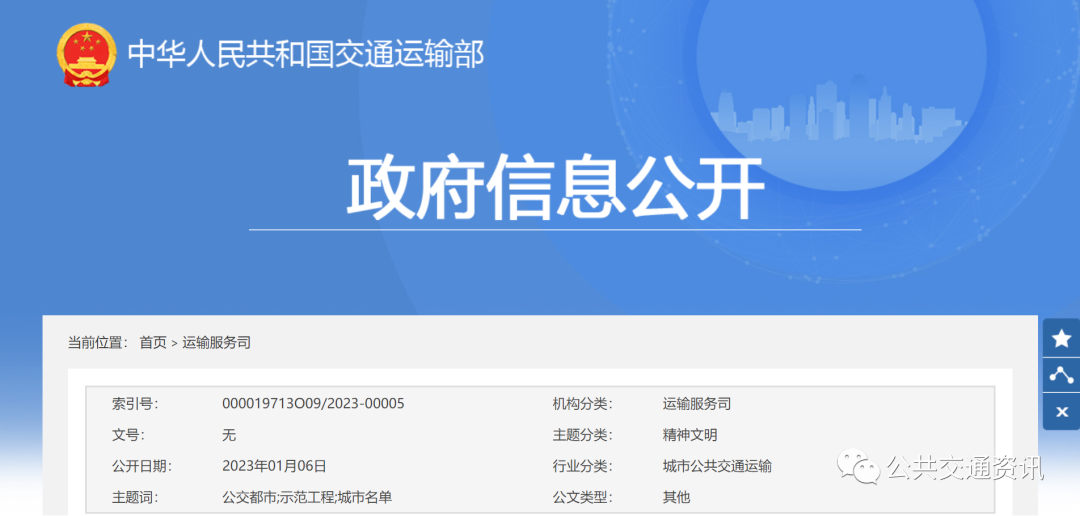The width and height of the screenshot is (1080, 516).
Task: Open 运输服务司 in the breadcrumb trail
Action: coord(216,342)
